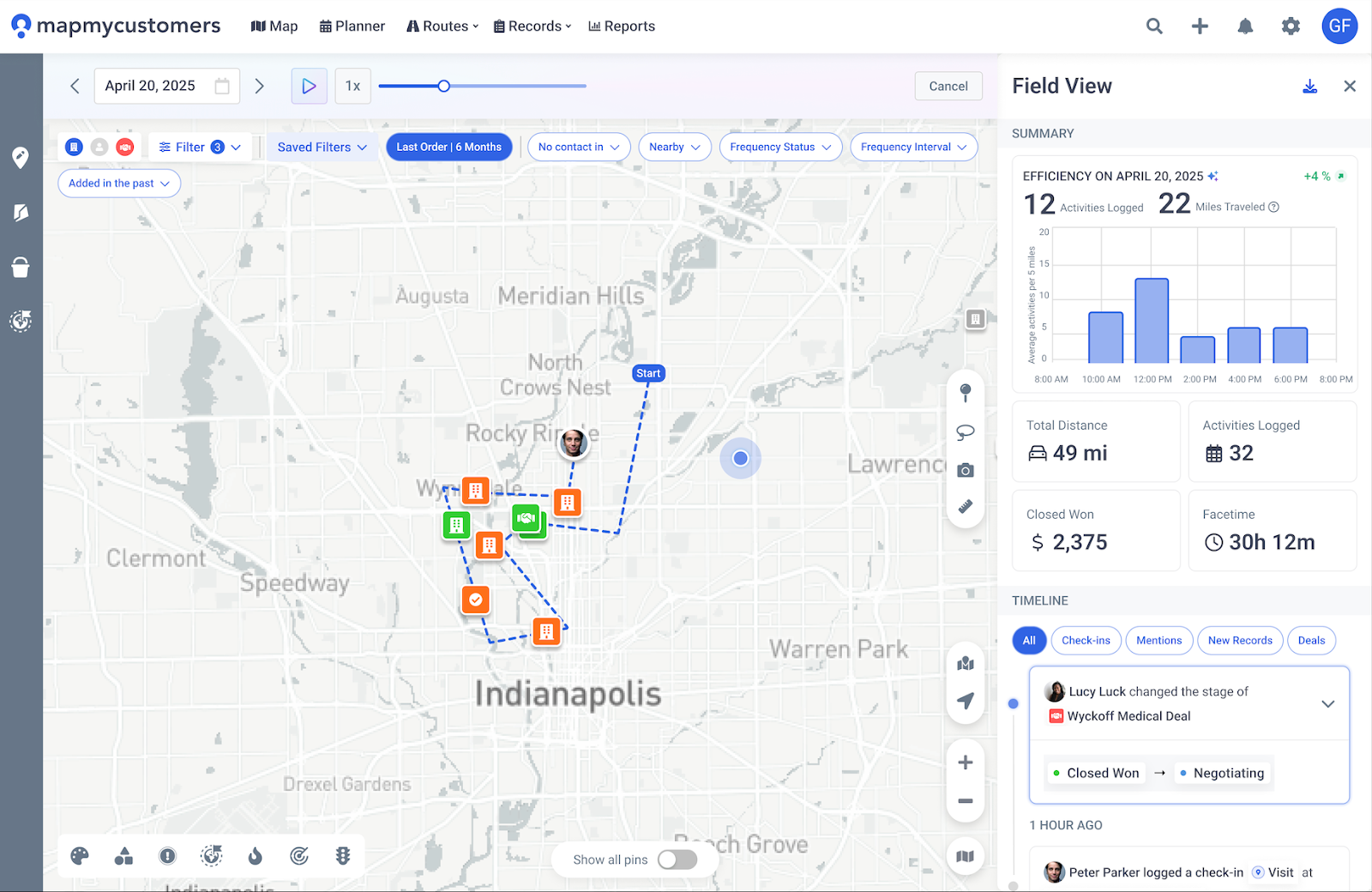Click the Start route marker

pyautogui.click(x=648, y=373)
